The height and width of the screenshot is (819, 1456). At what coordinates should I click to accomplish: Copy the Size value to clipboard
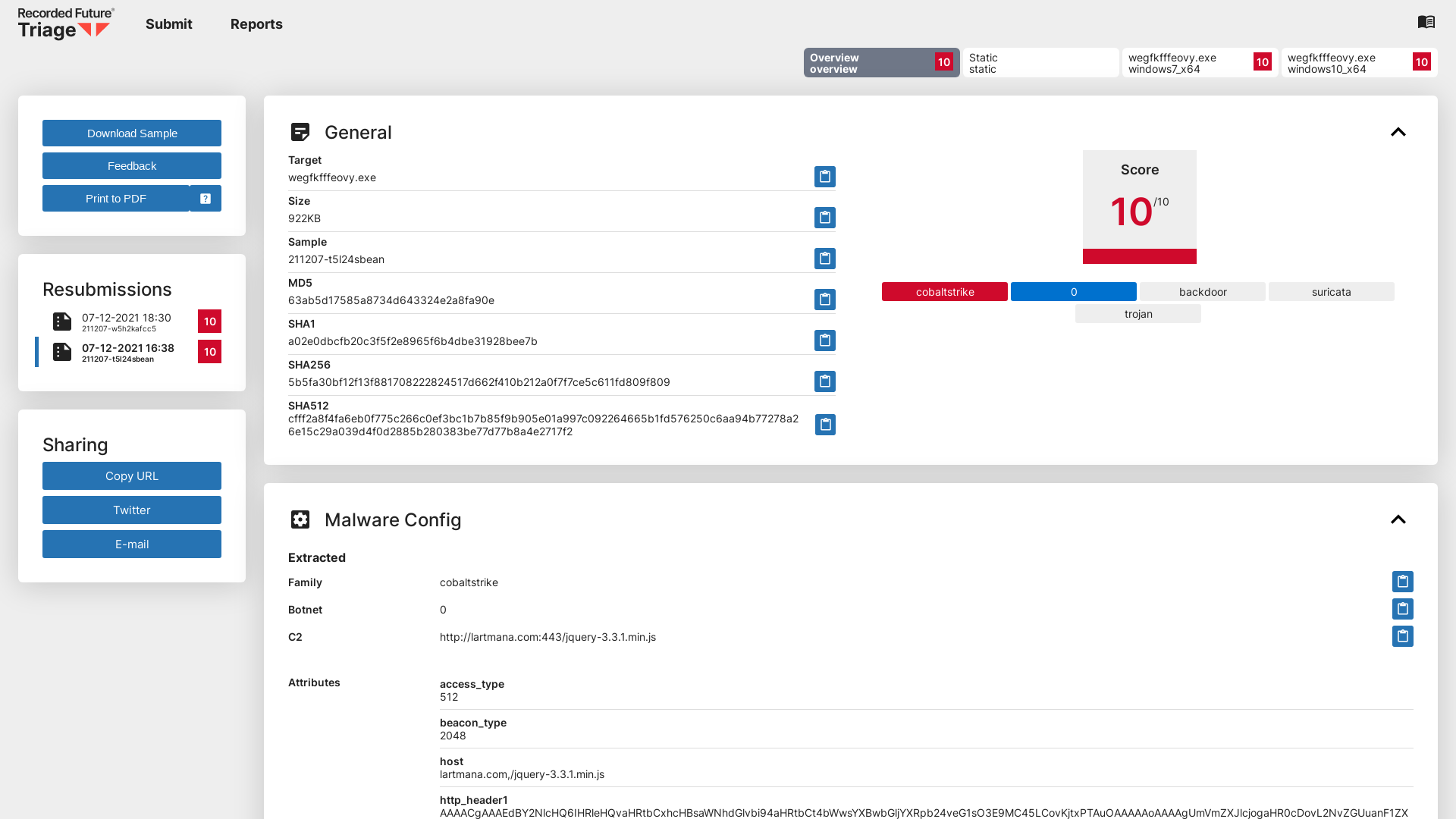[x=825, y=218]
